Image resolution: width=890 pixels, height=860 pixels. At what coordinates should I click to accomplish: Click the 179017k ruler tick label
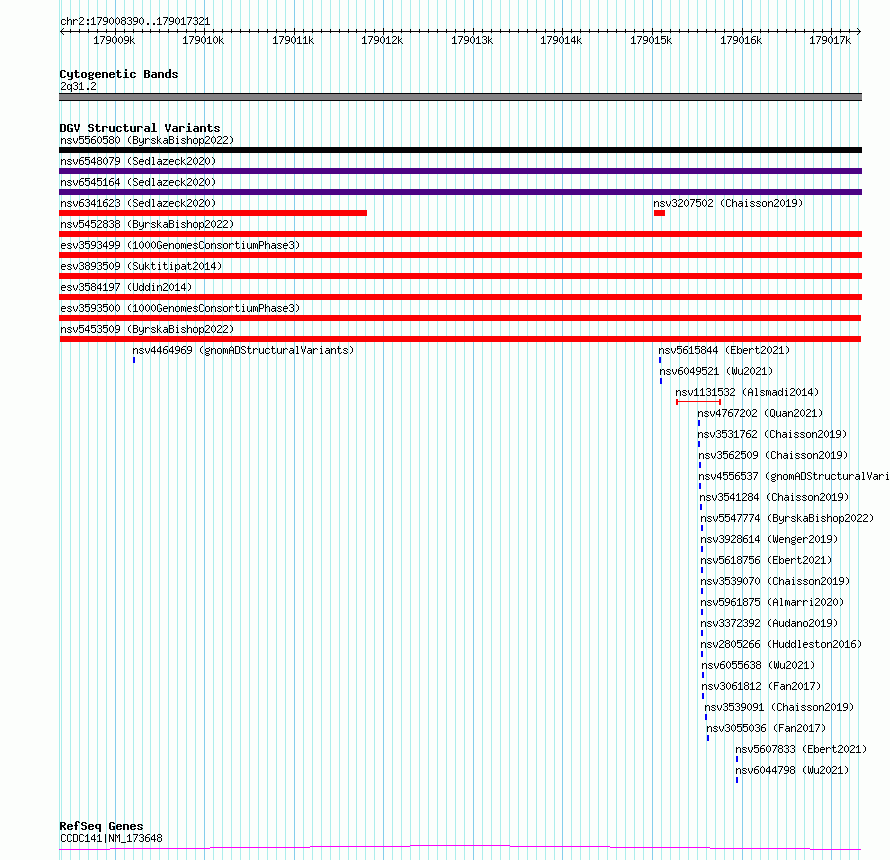pos(830,41)
